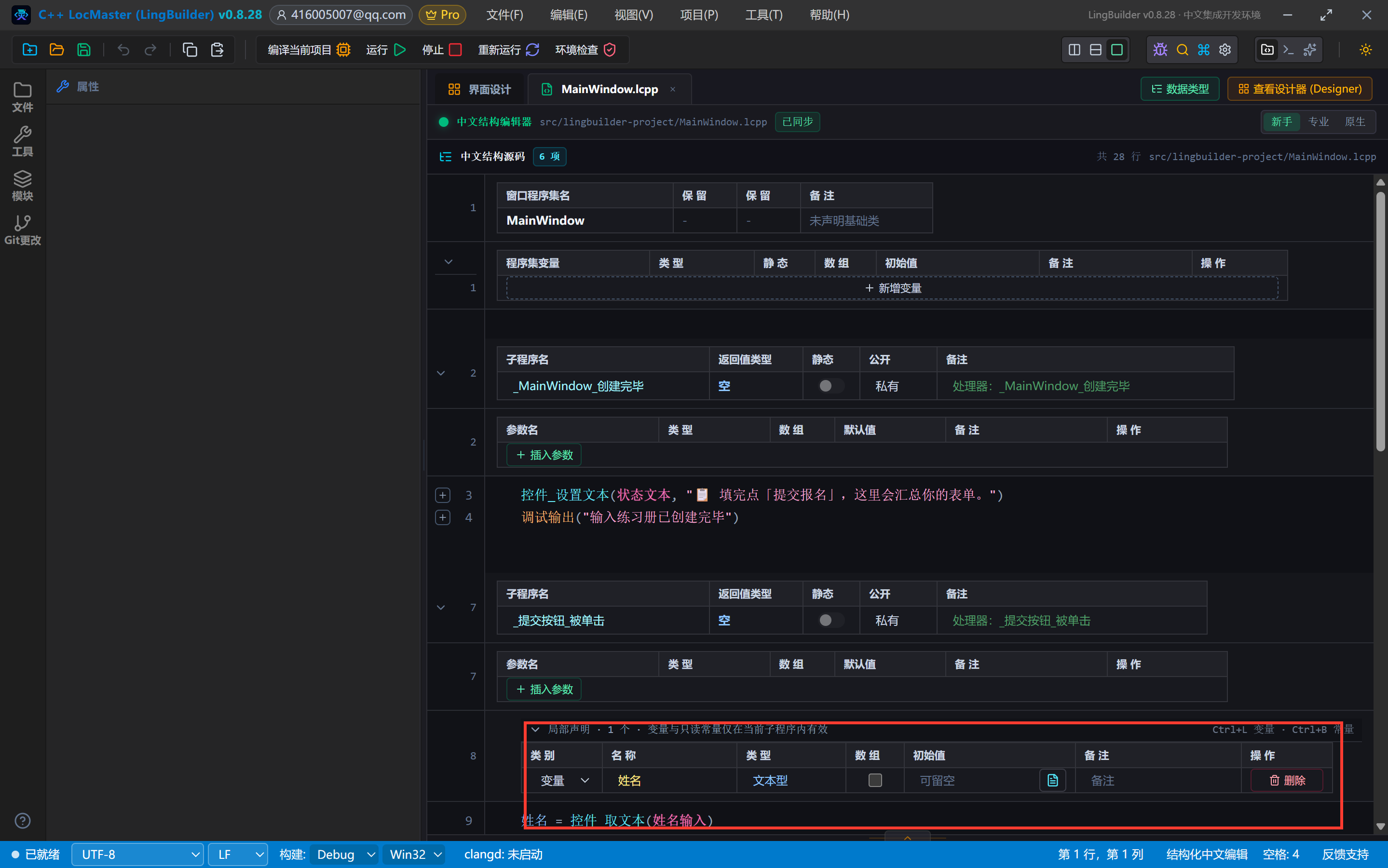Open the 变量 category dropdown
1388x868 pixels.
(x=564, y=780)
